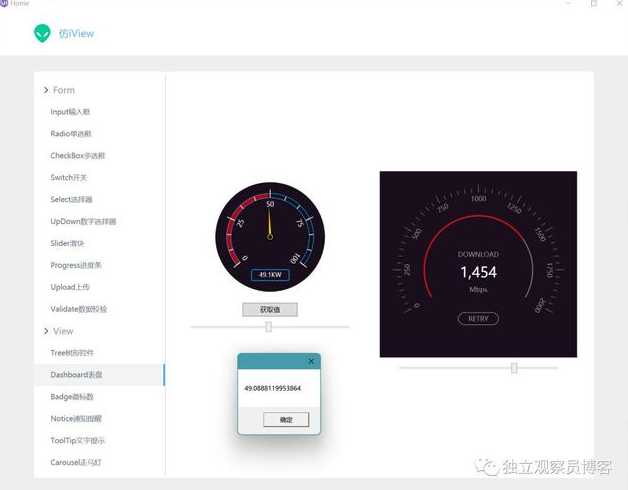The width and height of the screenshot is (628, 490).
Task: Click the 49.0888119953864 value text
Action: (x=272, y=388)
